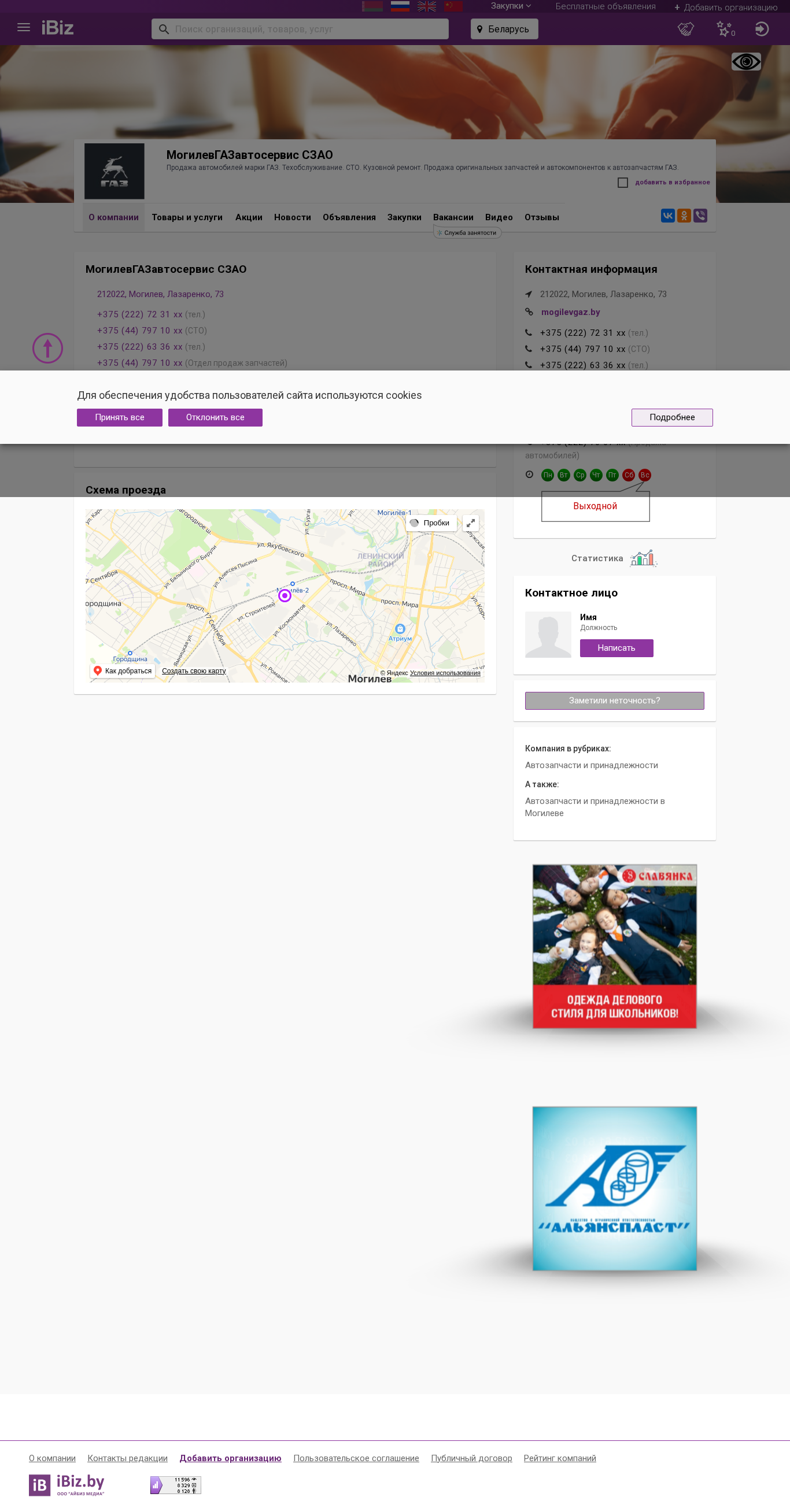
Task: Open the hamburger main menu
Action: coord(24,28)
